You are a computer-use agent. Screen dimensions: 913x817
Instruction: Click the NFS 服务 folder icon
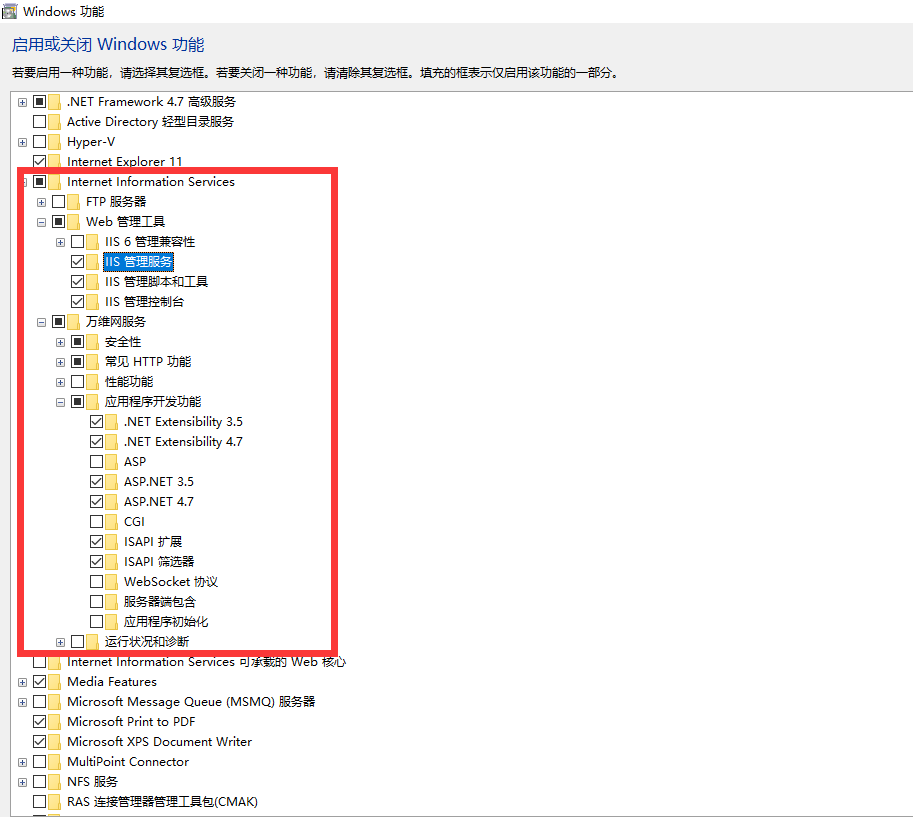pyautogui.click(x=55, y=782)
